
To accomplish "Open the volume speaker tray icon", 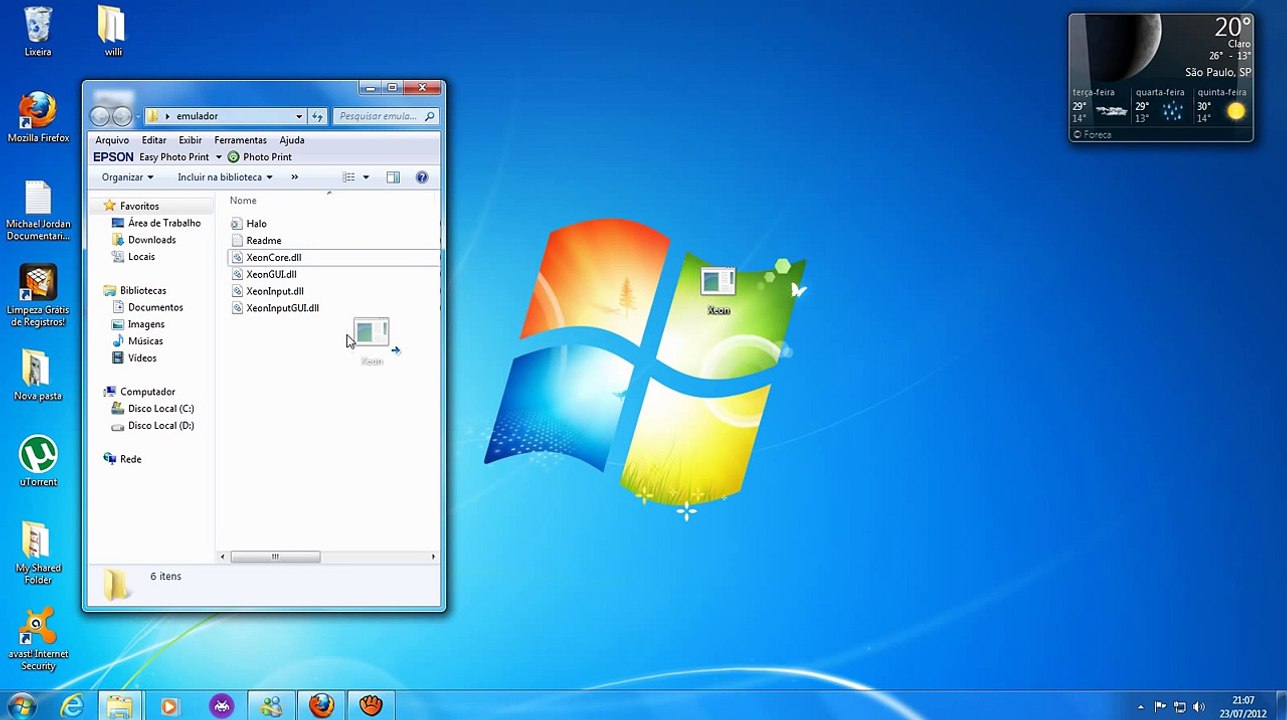I will pos(1200,707).
